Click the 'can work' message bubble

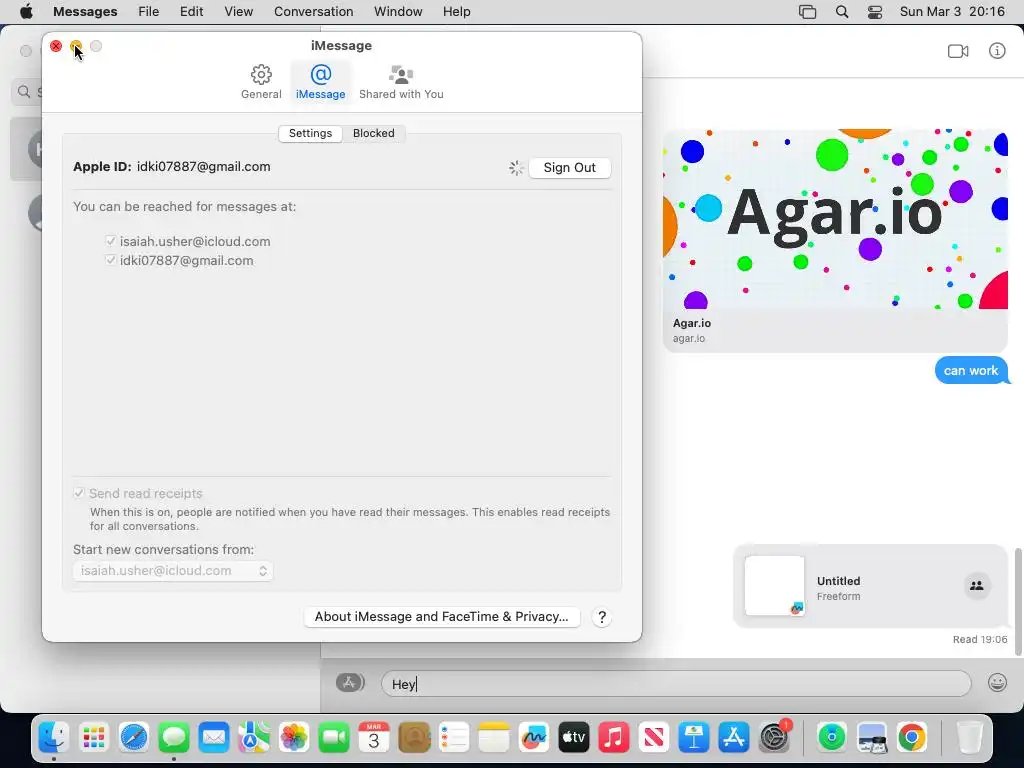pos(971,370)
